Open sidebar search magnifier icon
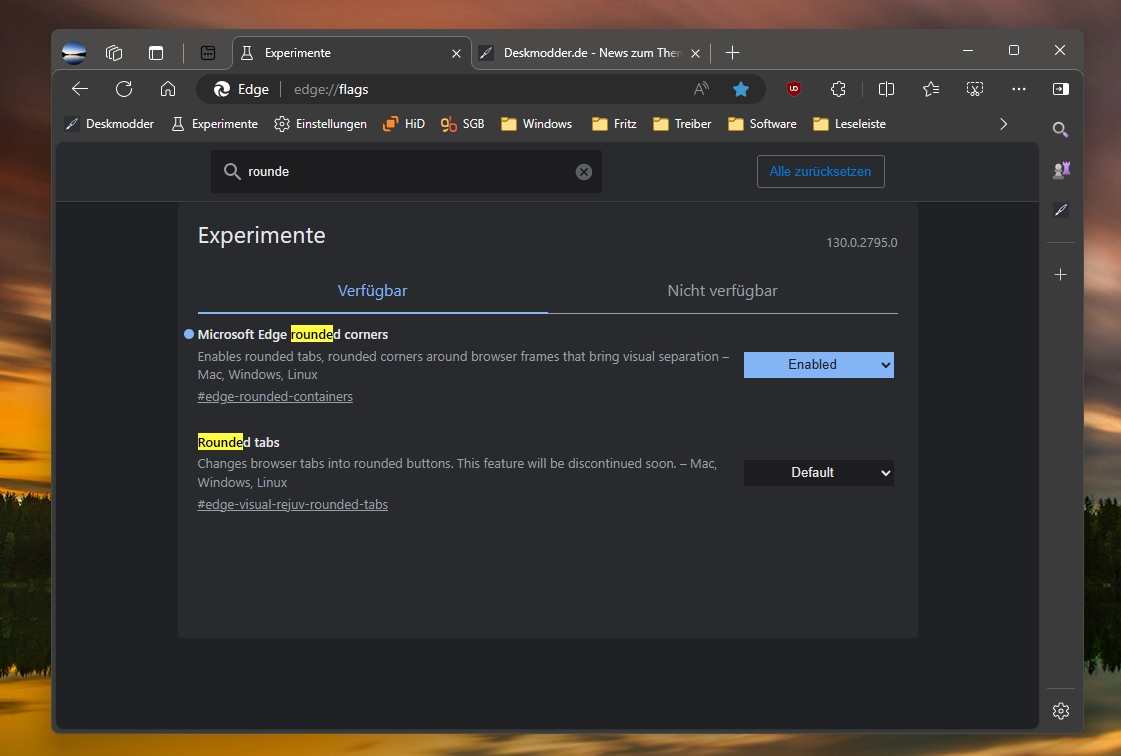 [1061, 130]
